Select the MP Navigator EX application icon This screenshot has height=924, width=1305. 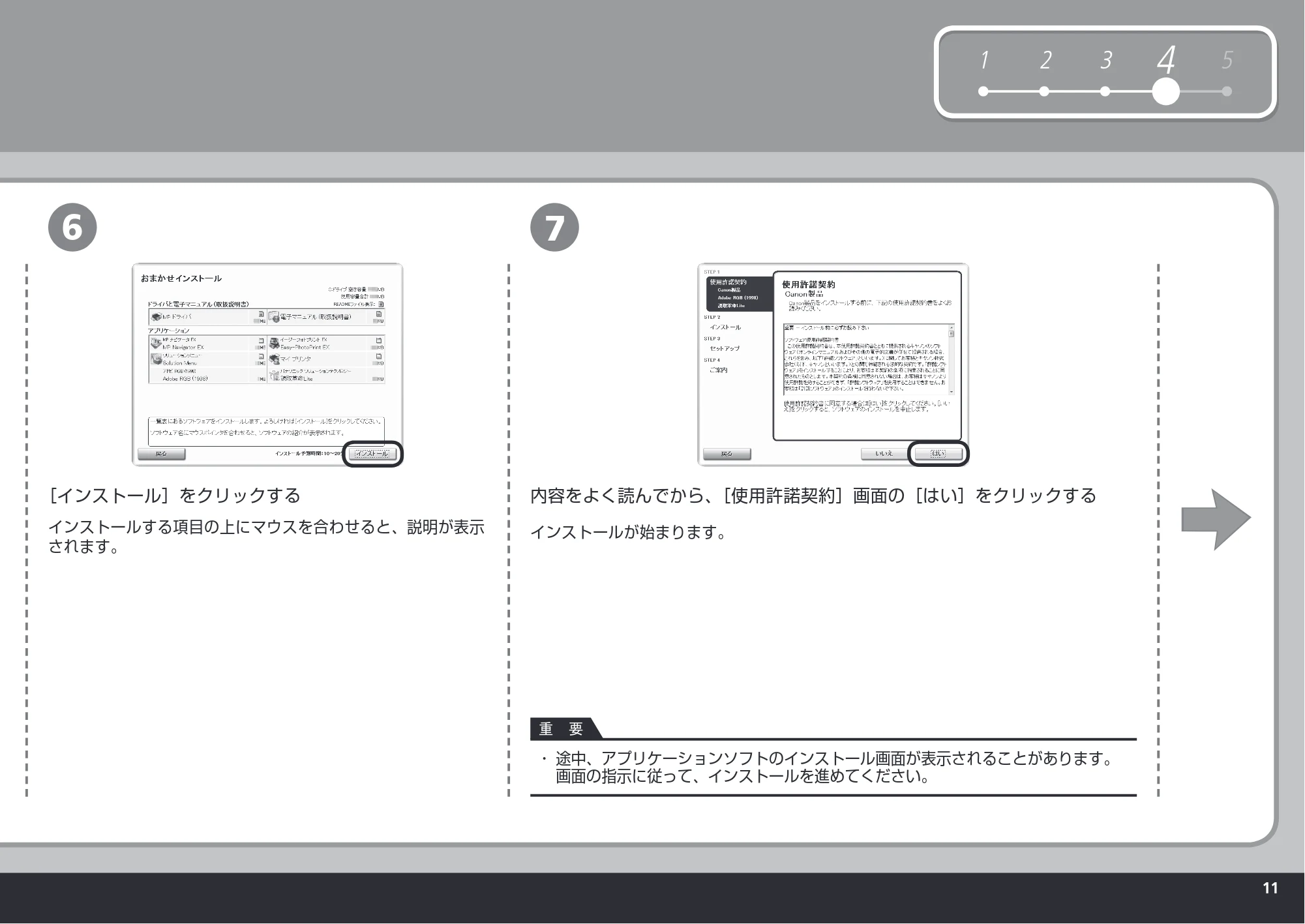pyautogui.click(x=156, y=343)
